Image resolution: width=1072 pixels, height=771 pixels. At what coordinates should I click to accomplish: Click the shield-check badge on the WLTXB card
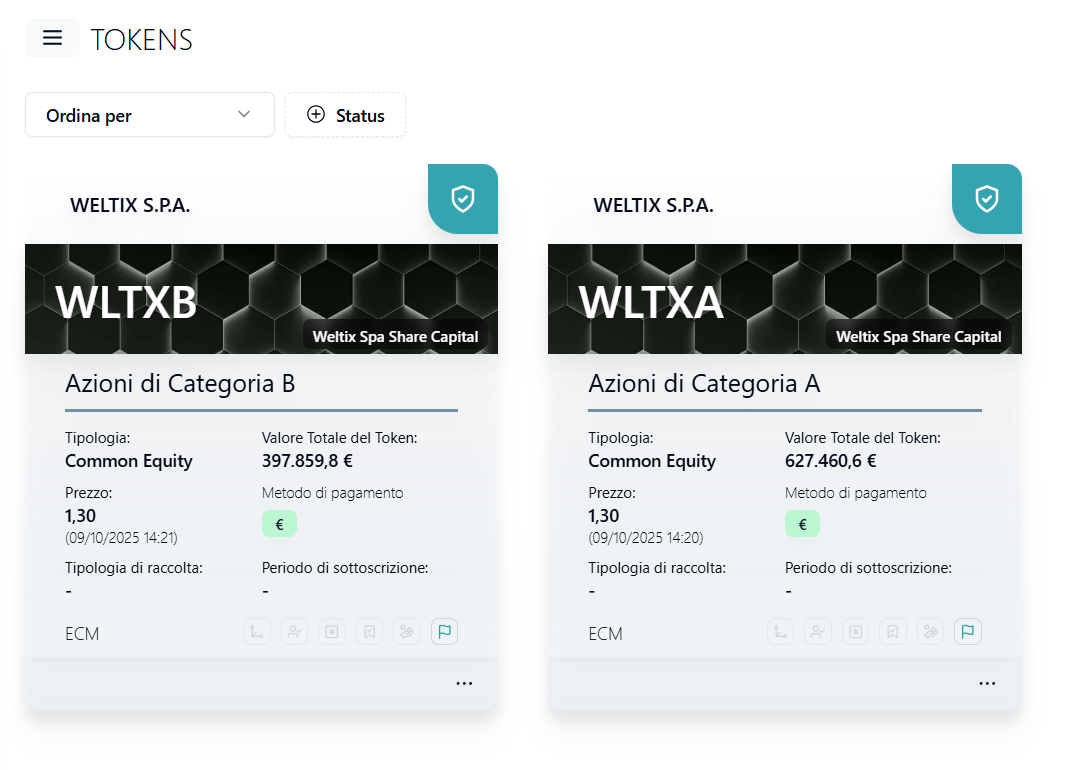(463, 199)
